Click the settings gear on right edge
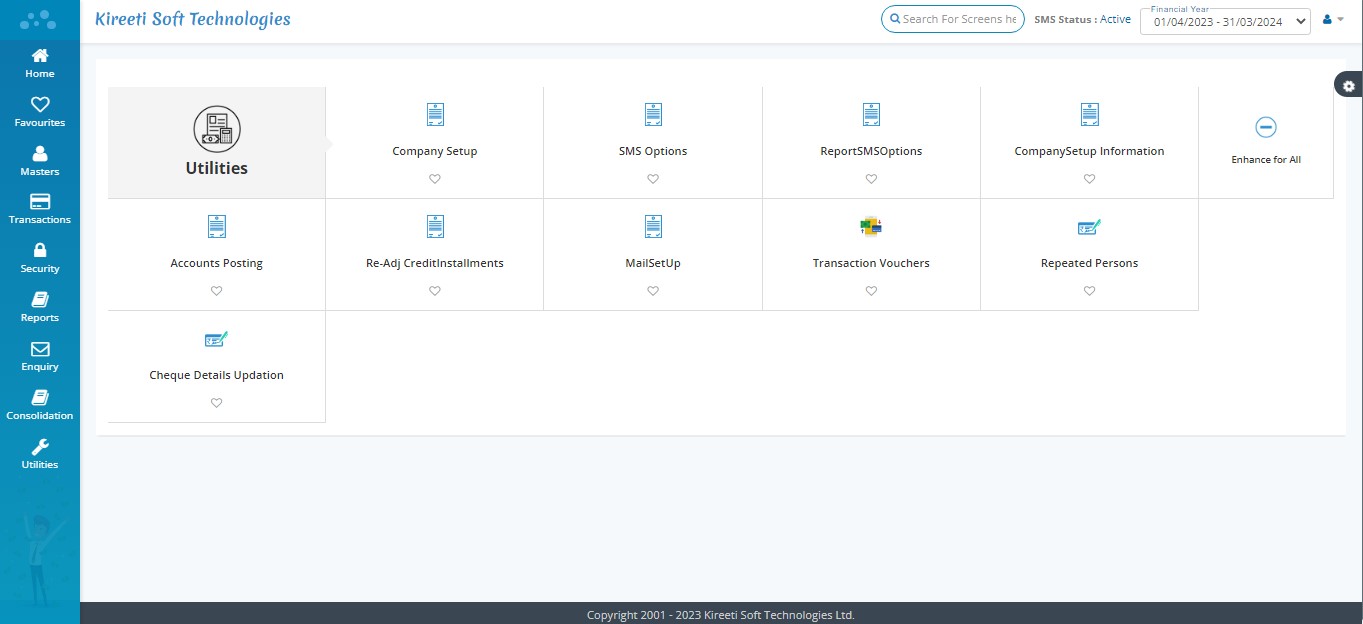Screen dimensions: 1363x624 tap(1349, 86)
